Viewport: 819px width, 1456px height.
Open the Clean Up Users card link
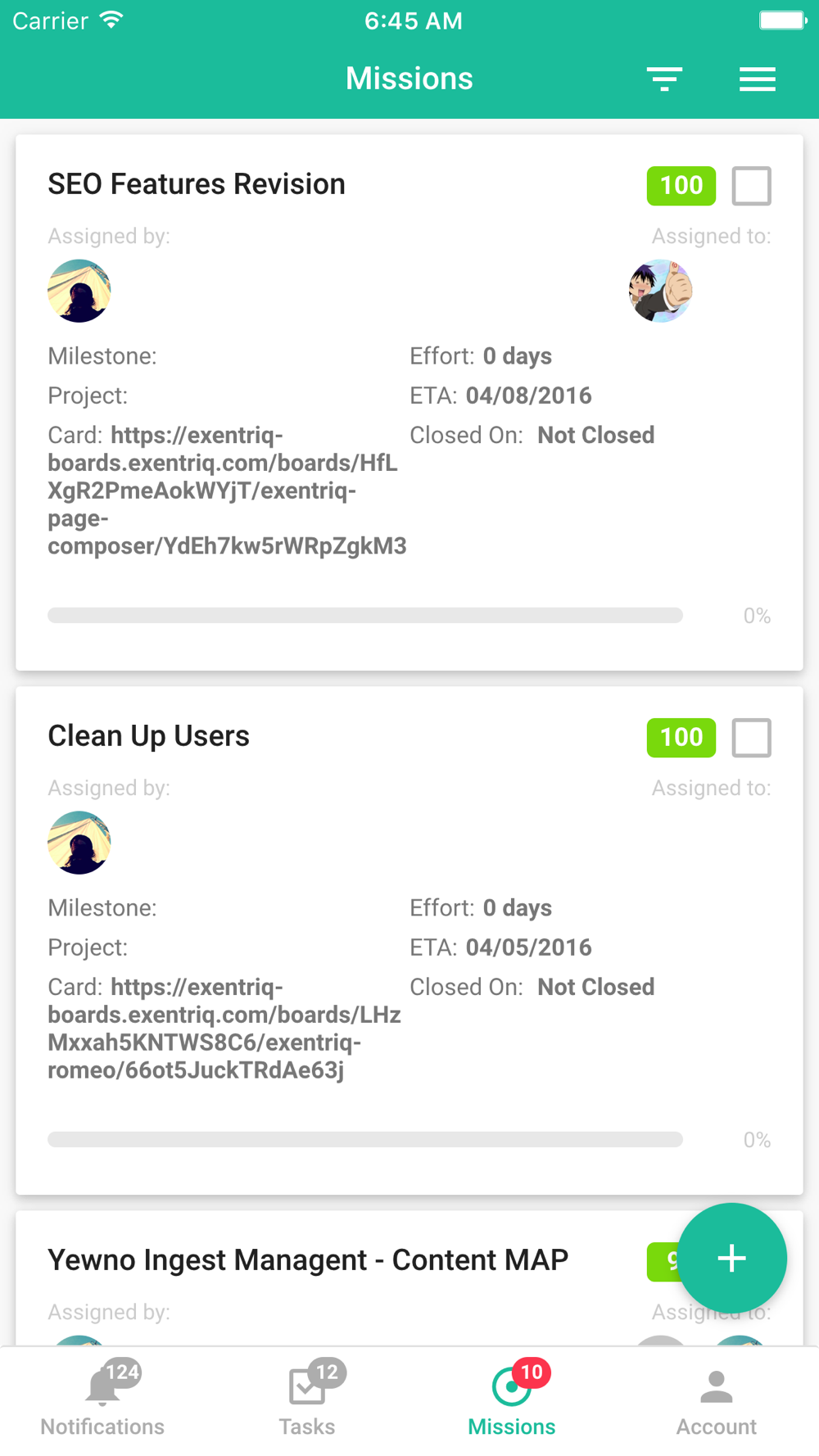tap(224, 1029)
